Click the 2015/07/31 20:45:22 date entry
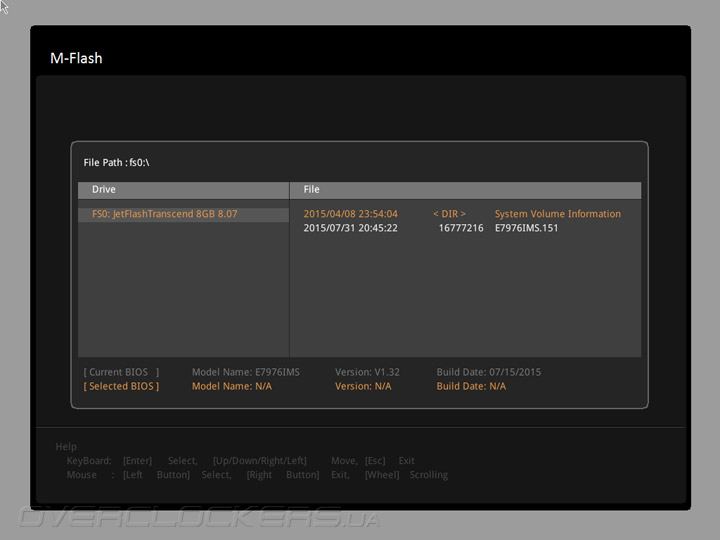 point(350,228)
